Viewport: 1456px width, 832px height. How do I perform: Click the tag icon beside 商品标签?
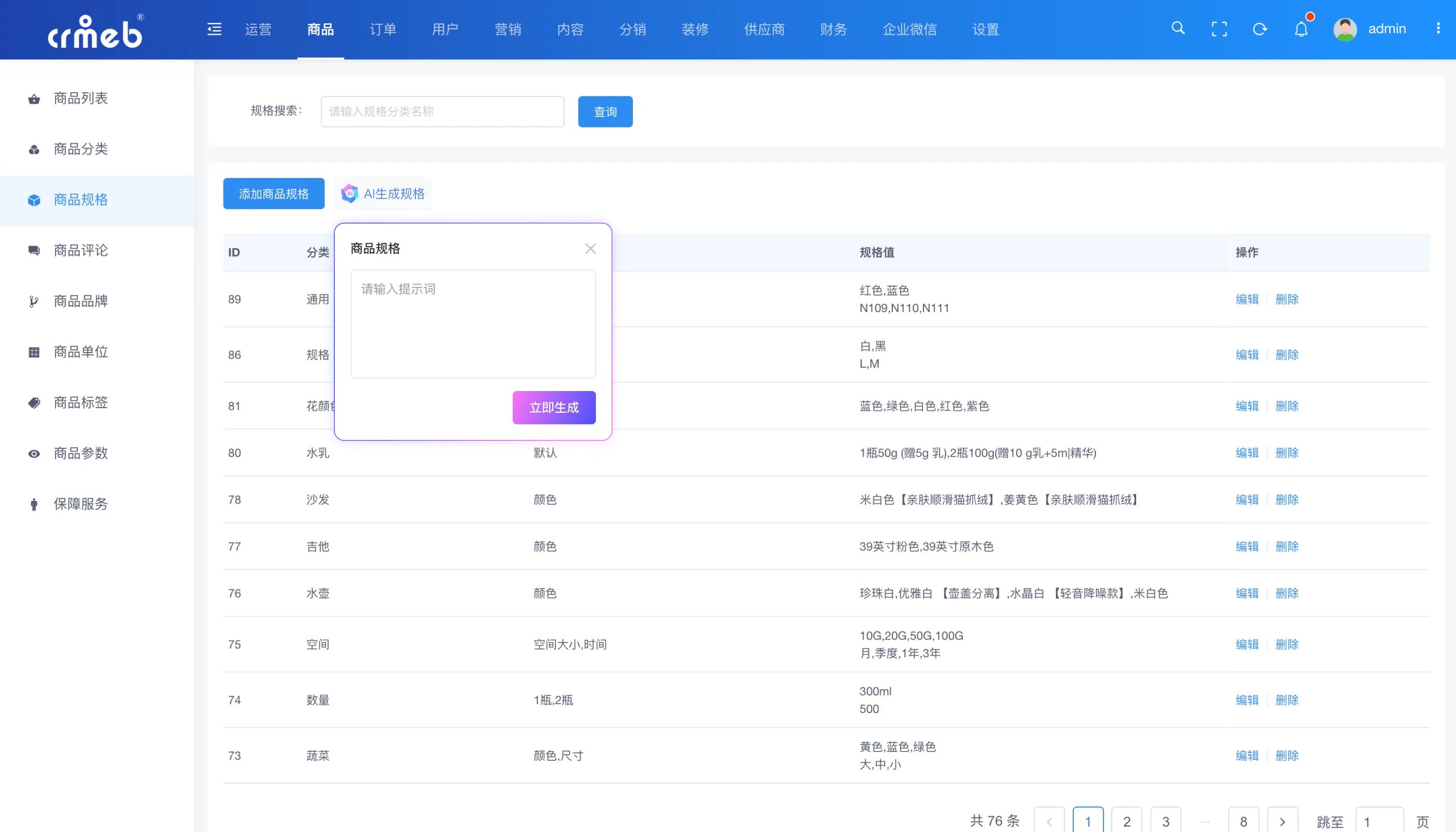tap(34, 403)
